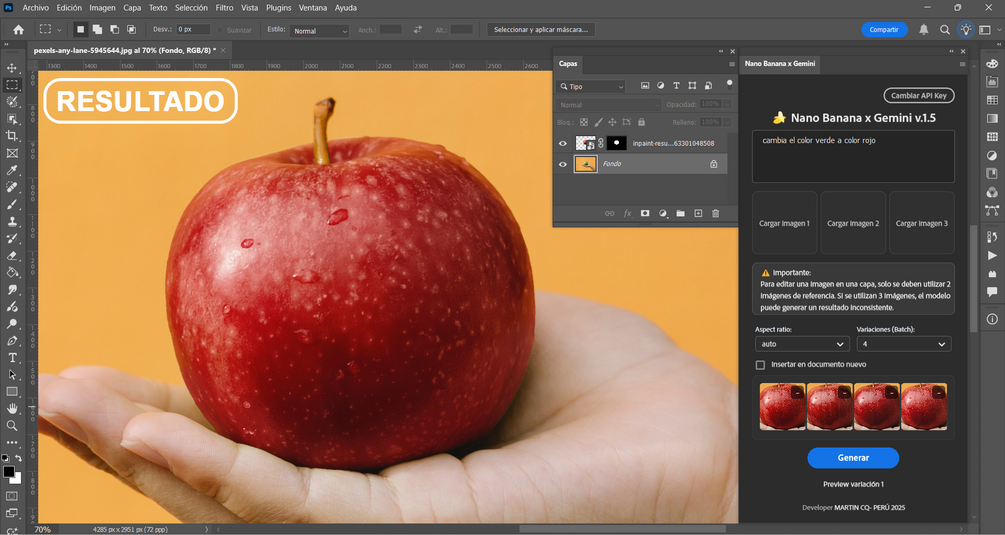Toggle lock all in Capas panel

click(641, 122)
